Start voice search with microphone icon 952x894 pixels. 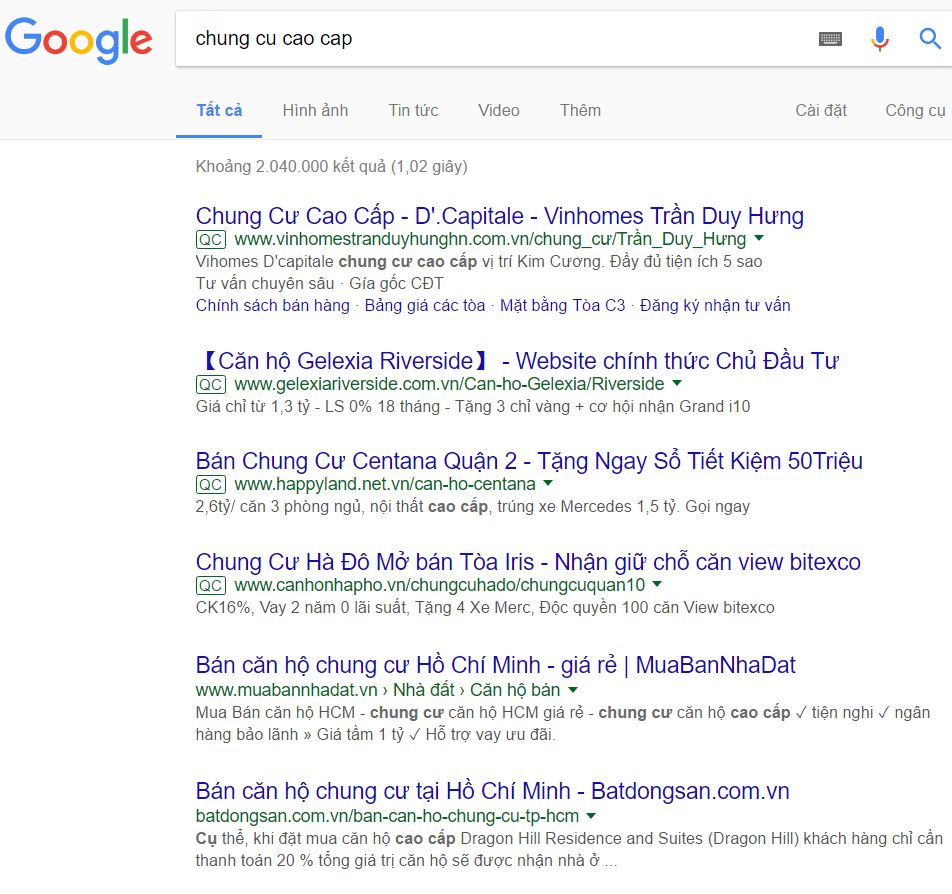(880, 39)
